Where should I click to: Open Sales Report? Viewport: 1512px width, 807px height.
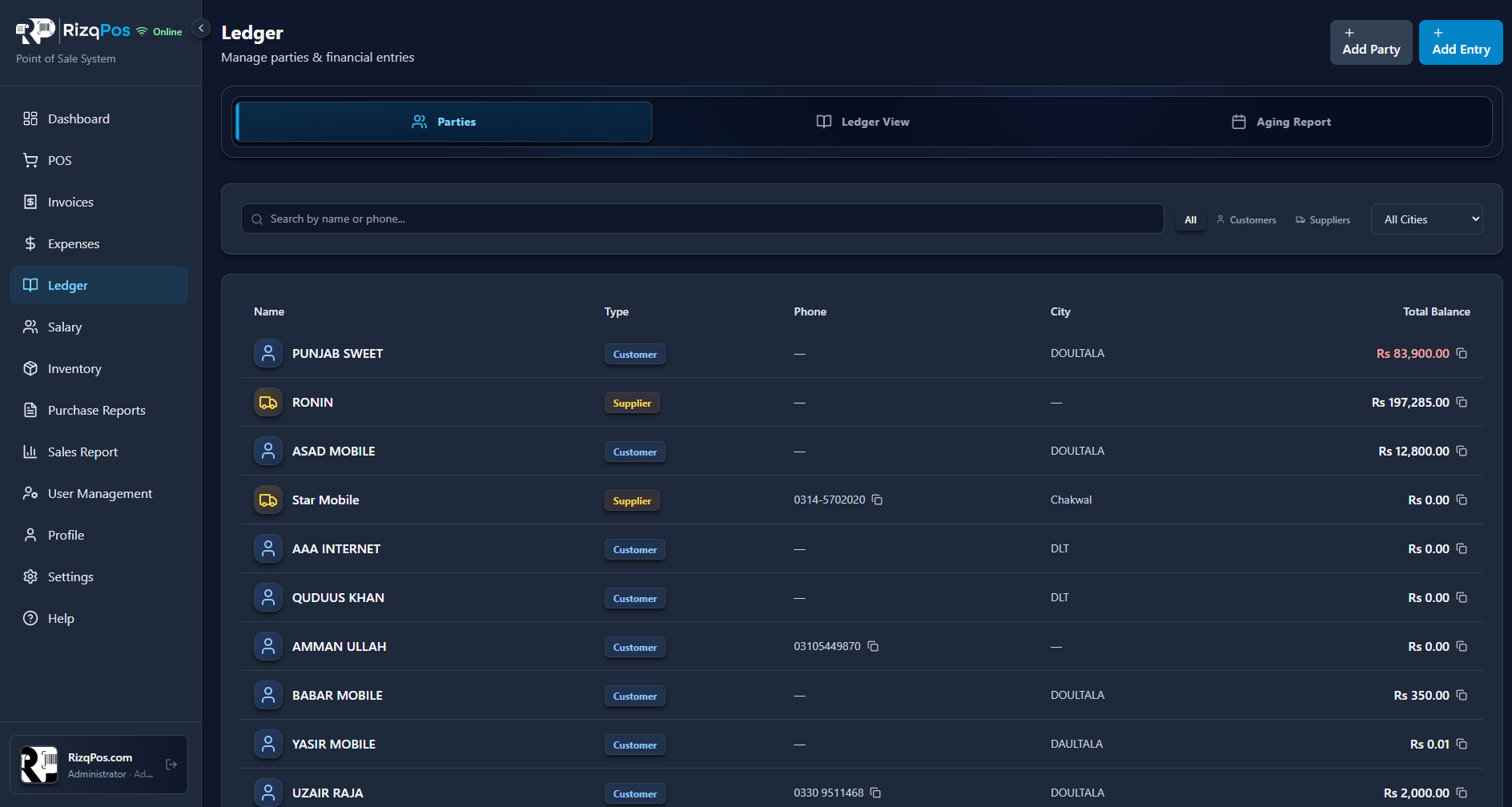[x=99, y=452]
